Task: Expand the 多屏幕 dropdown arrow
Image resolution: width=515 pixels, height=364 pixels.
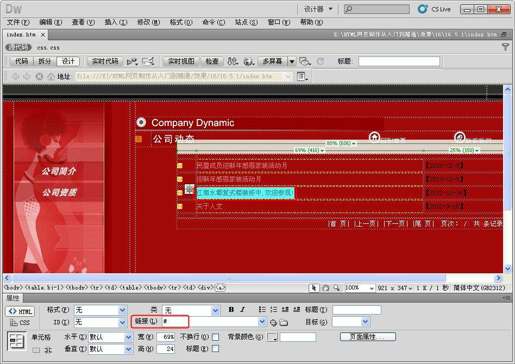Action: (292, 61)
